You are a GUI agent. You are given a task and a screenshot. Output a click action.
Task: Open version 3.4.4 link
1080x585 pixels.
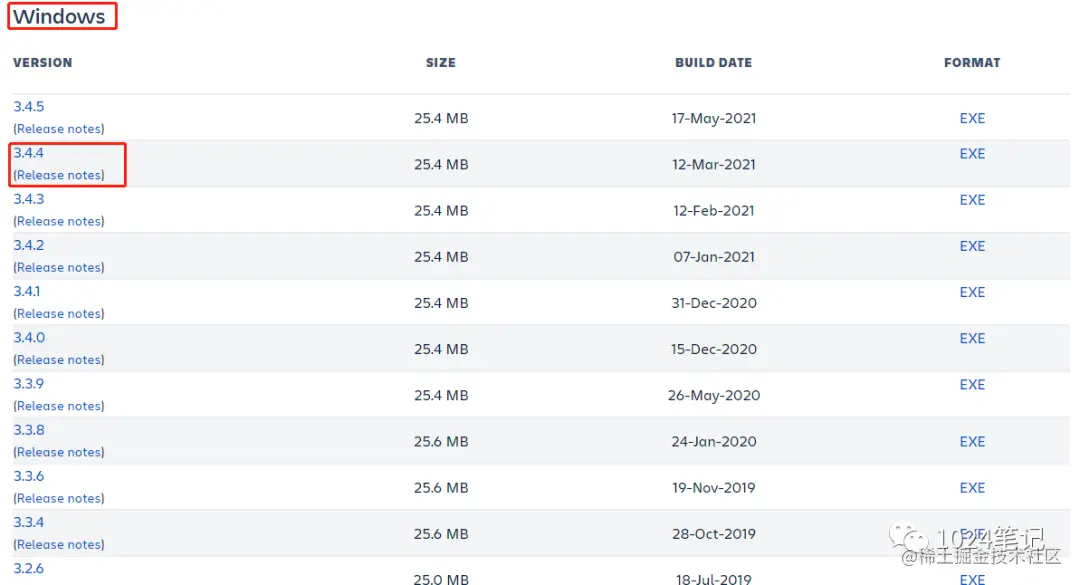point(28,153)
